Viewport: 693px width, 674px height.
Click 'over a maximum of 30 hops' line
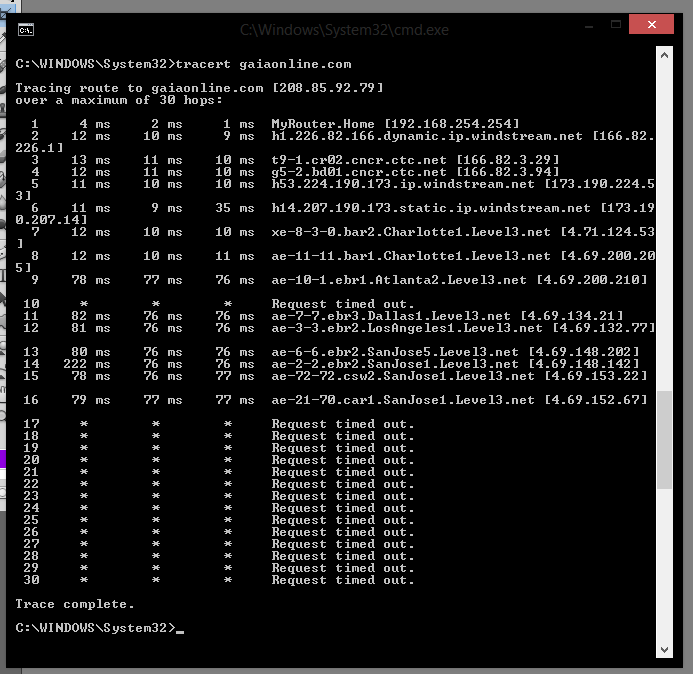tap(118, 100)
